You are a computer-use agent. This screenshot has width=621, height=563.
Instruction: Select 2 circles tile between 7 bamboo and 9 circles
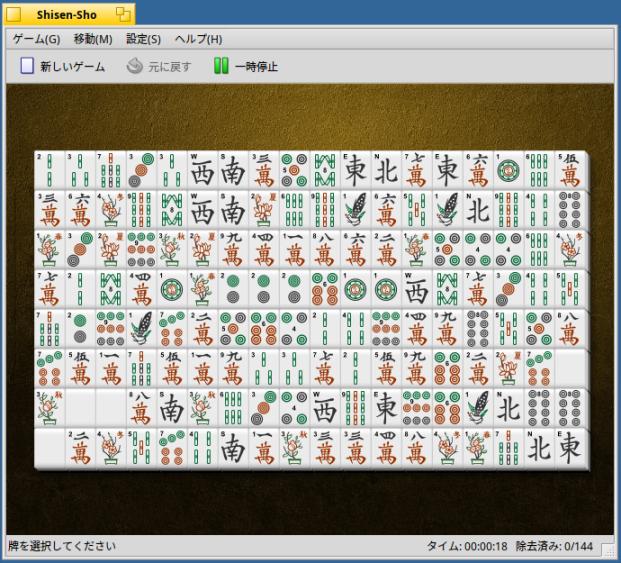click(80, 329)
